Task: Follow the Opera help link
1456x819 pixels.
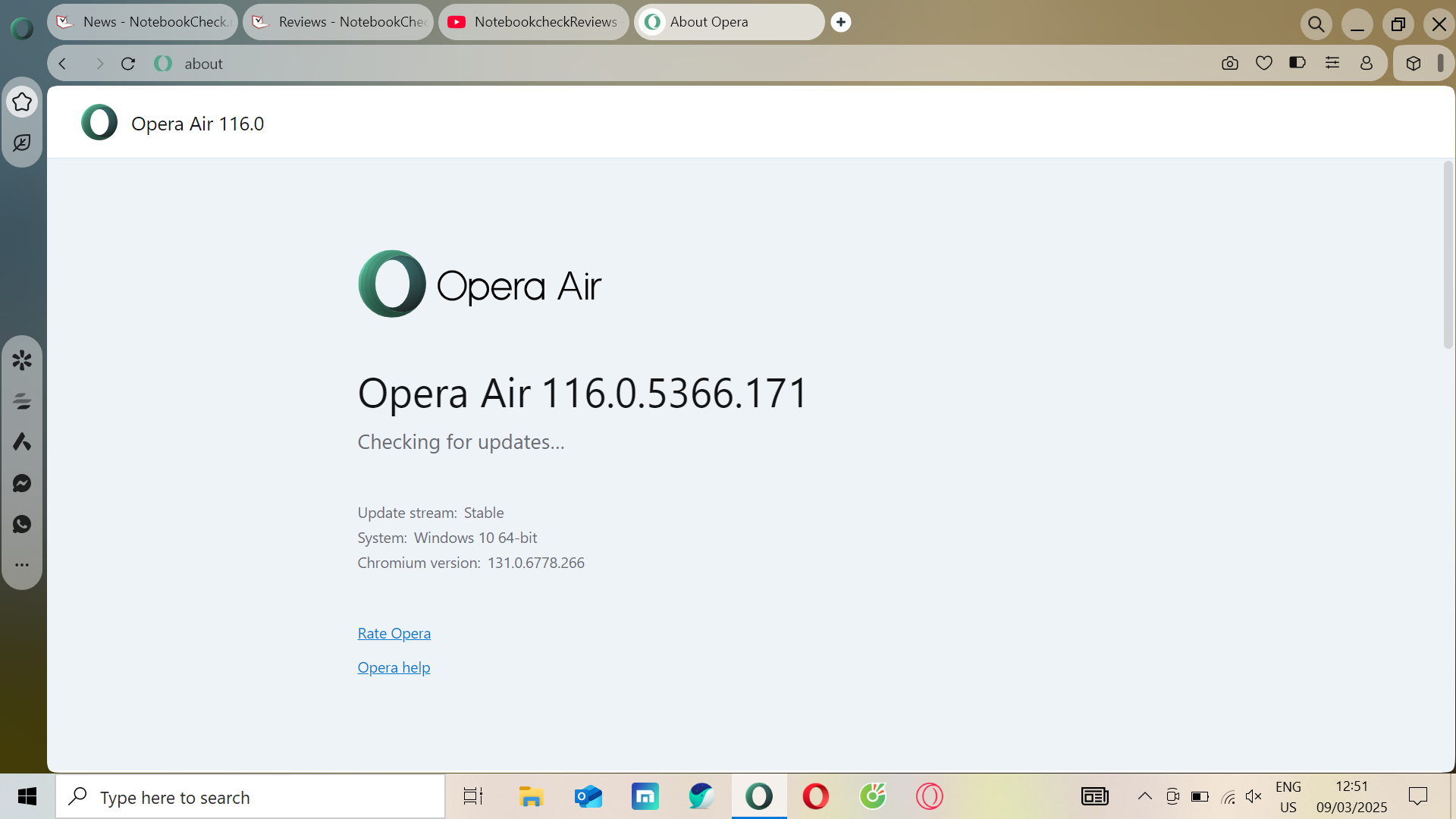Action: pos(394,667)
